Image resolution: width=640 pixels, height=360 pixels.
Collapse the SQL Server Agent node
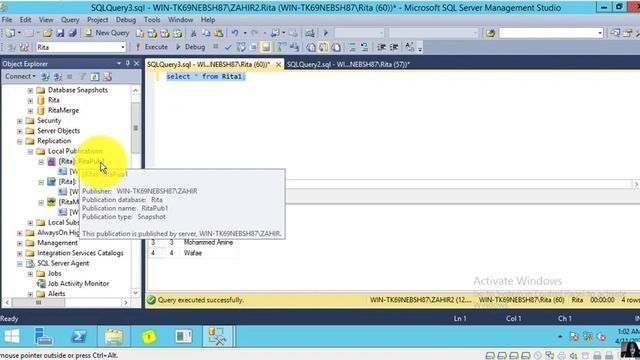coord(20,264)
